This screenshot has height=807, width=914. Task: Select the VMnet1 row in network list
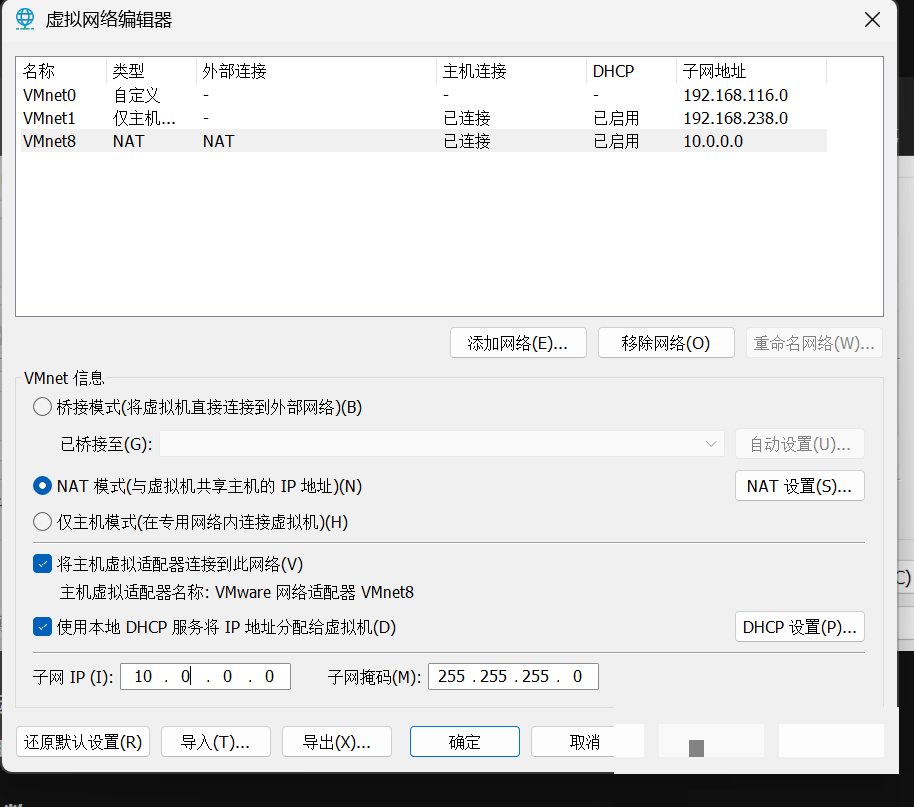[x=424, y=118]
